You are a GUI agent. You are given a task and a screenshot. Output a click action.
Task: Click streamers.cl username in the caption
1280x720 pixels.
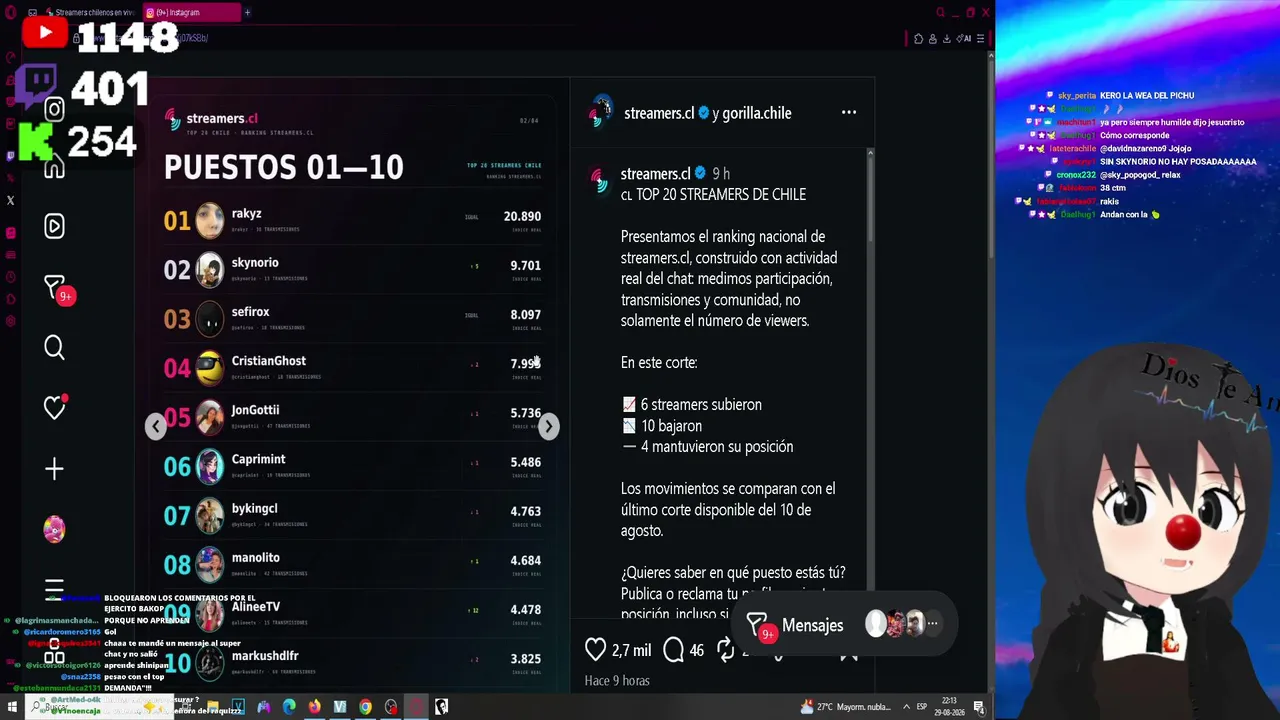pyautogui.click(x=655, y=174)
